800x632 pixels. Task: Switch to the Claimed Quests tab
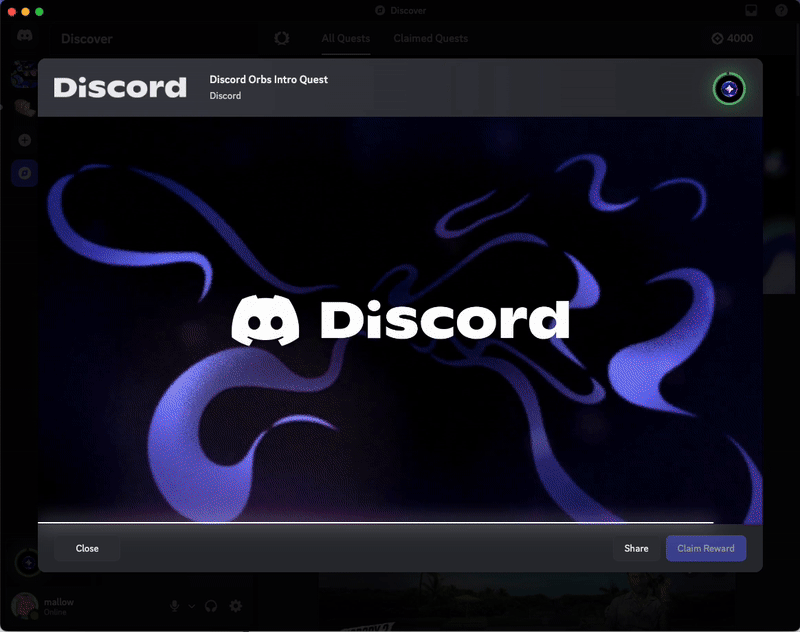click(430, 39)
